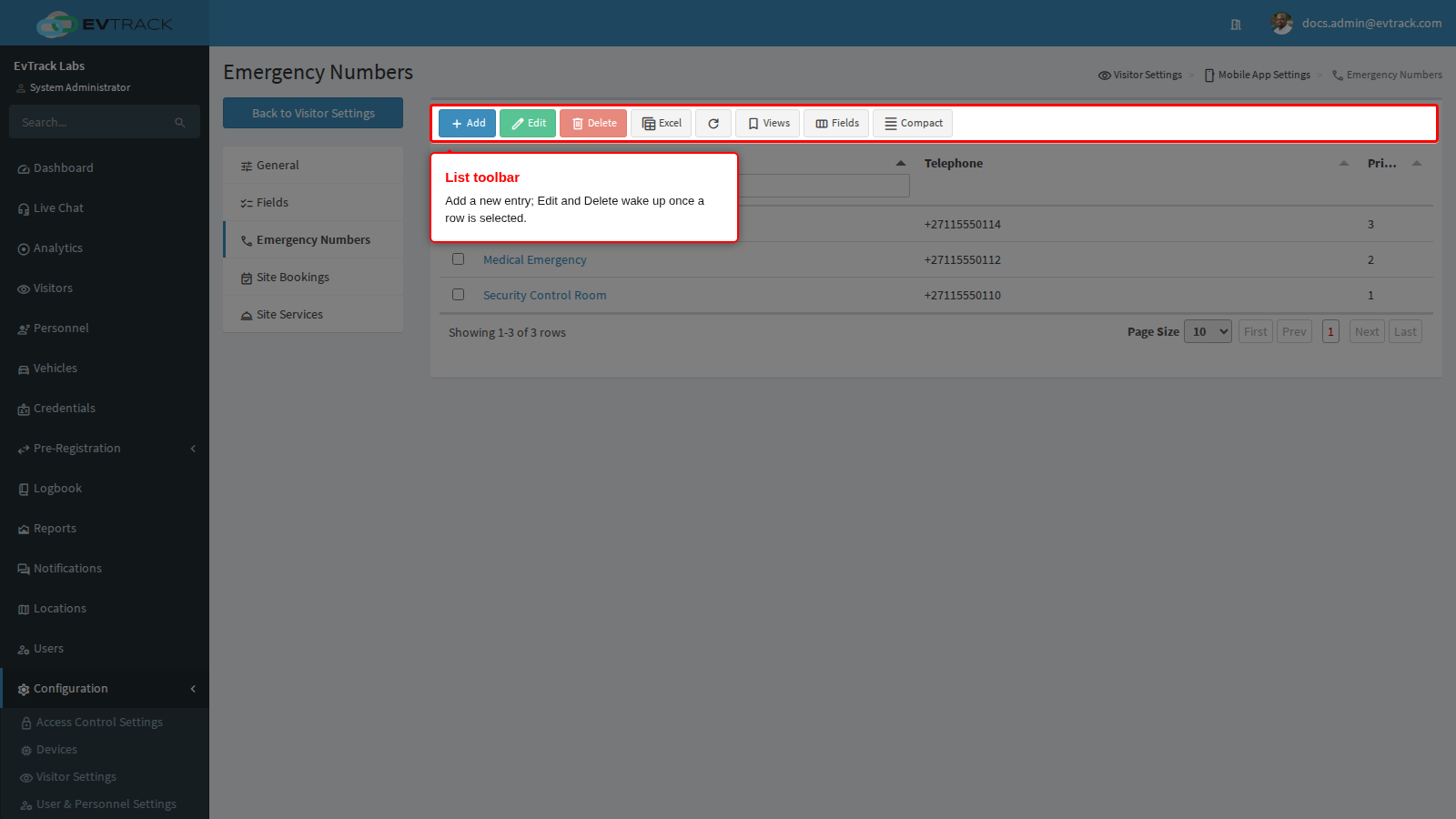Open the Views menu
The image size is (1456, 819).
(x=768, y=124)
